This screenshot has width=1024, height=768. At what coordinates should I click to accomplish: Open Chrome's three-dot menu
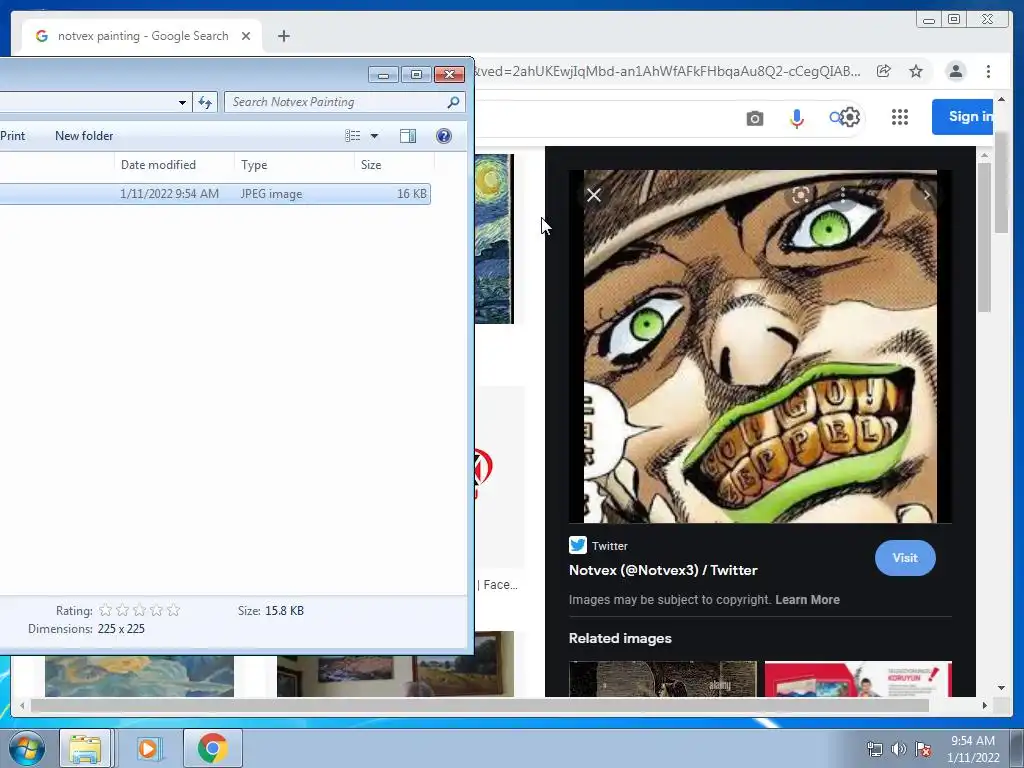point(988,71)
